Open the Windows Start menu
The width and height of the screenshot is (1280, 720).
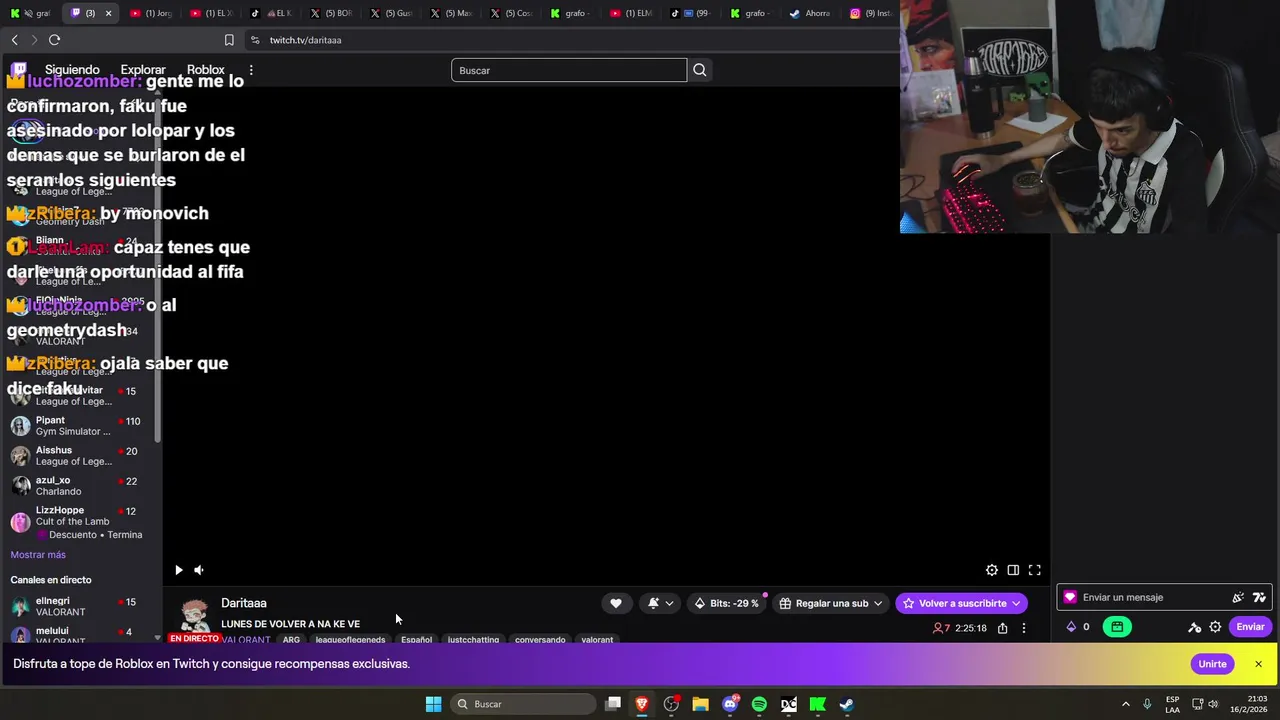coord(433,704)
